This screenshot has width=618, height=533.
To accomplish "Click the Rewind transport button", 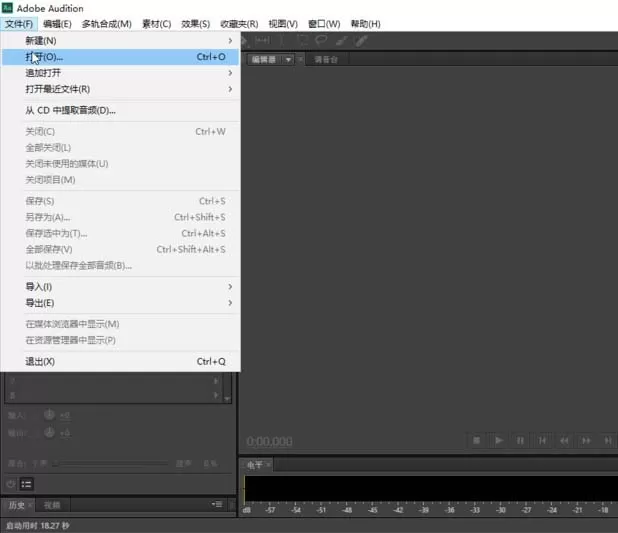I will pyautogui.click(x=564, y=440).
